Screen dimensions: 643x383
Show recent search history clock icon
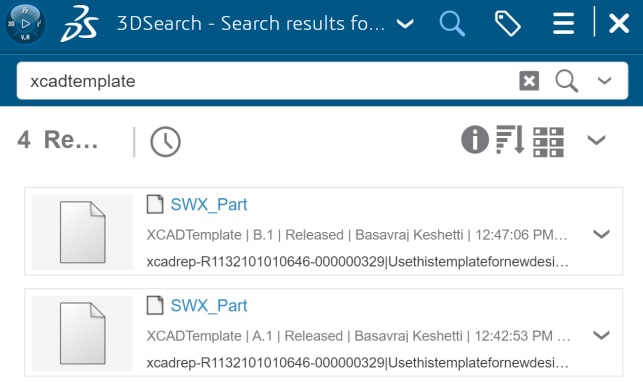(165, 142)
